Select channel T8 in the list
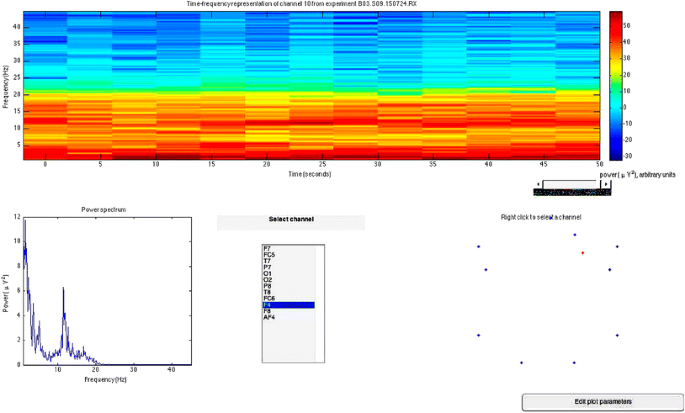The image size is (685, 413). click(x=288, y=292)
